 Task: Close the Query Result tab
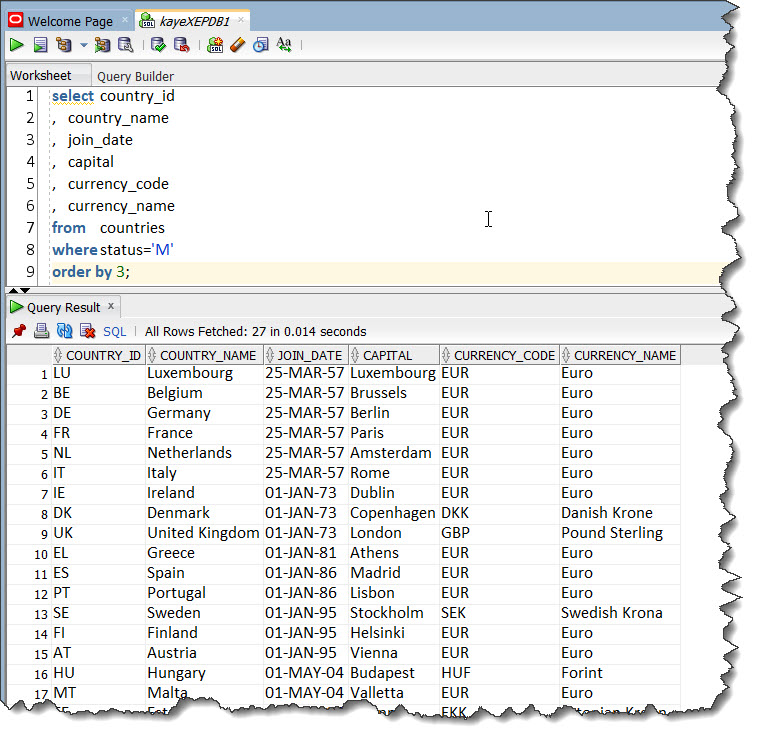click(x=111, y=306)
